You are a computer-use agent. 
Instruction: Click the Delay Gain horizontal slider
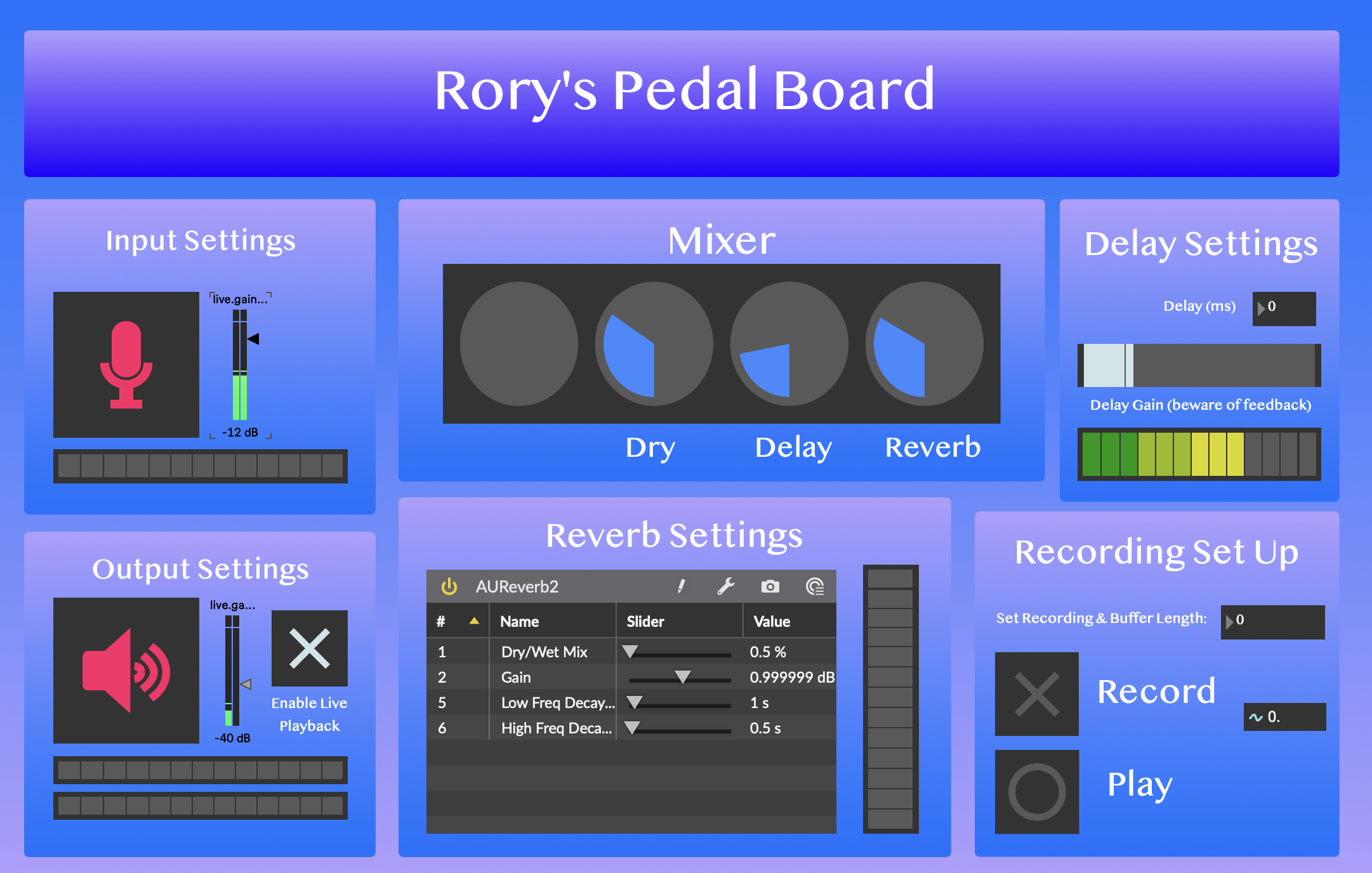(1199, 365)
